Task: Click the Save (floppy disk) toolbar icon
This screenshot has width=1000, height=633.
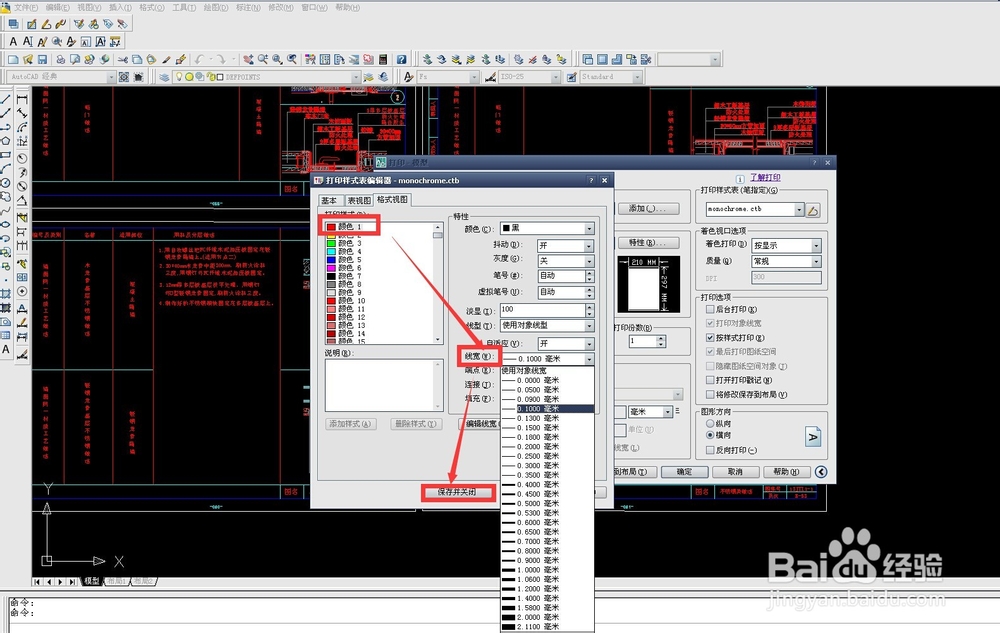Action: point(42,59)
